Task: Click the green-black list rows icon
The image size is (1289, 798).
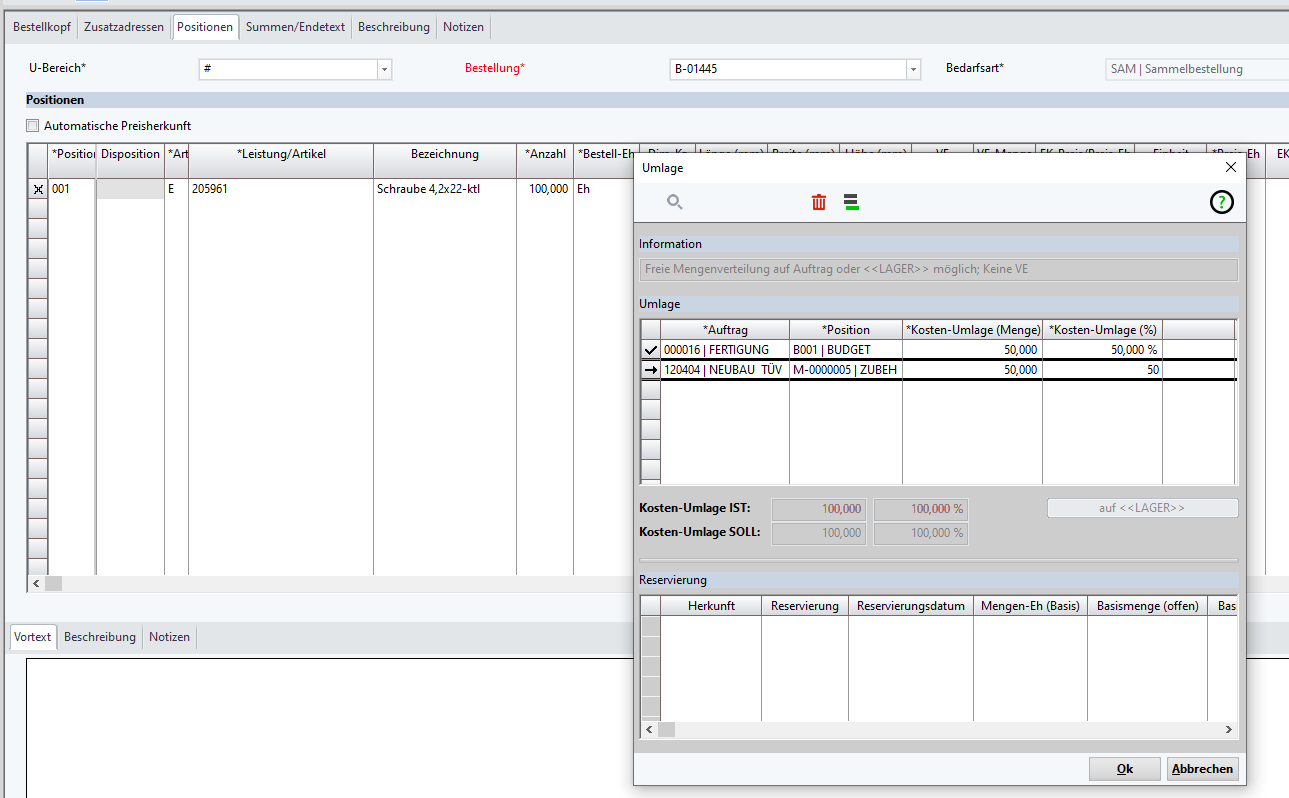Action: pyautogui.click(x=851, y=202)
